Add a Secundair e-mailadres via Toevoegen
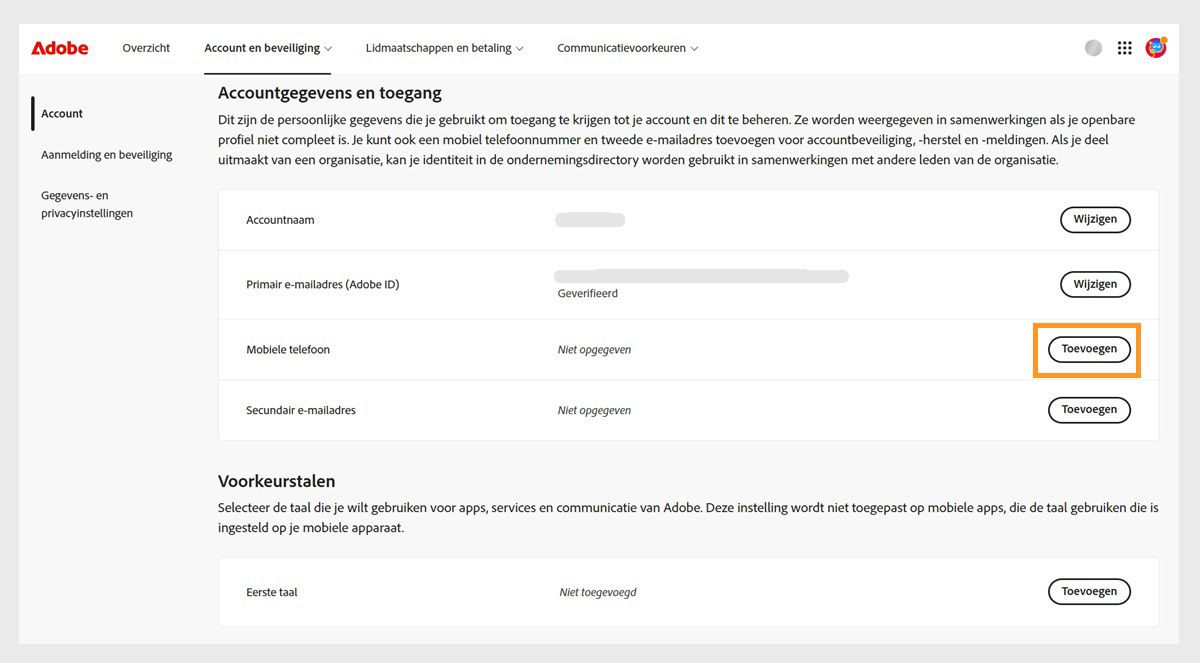This screenshot has width=1200, height=663. pyautogui.click(x=1089, y=410)
